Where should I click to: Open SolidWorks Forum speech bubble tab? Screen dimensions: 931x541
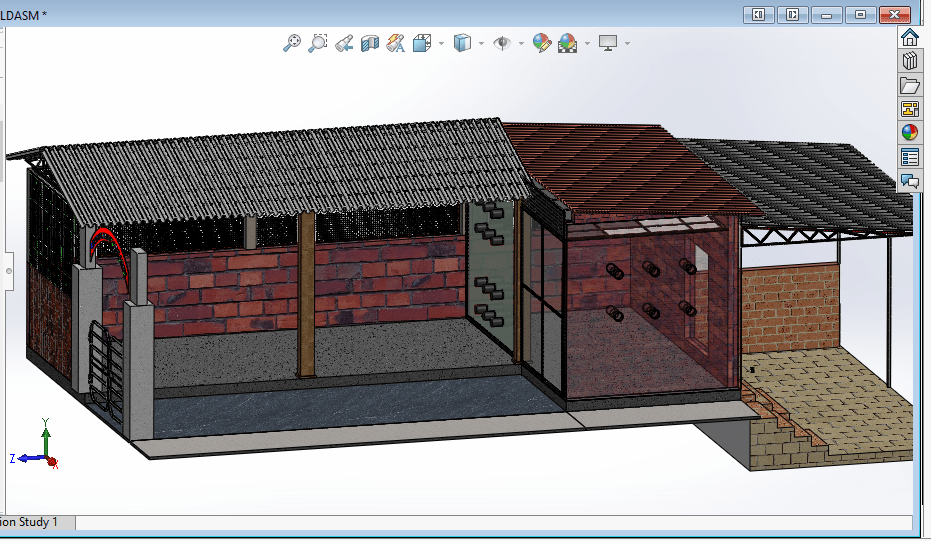point(910,181)
